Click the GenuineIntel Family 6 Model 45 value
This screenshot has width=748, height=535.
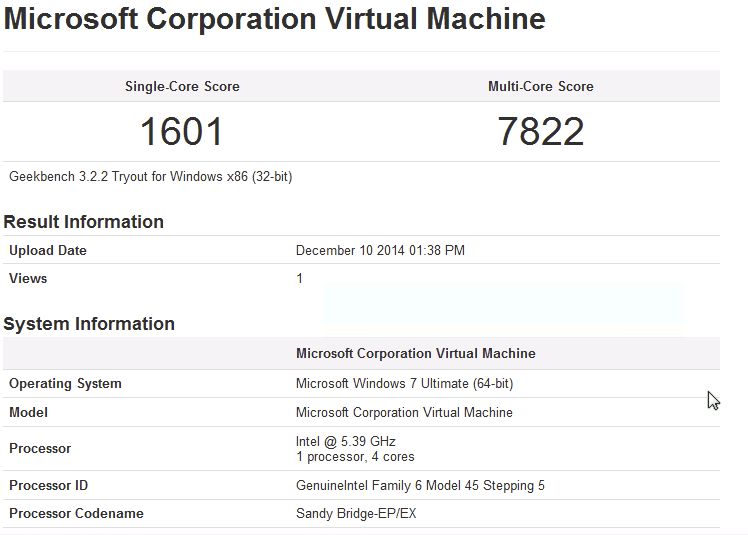[x=420, y=486]
